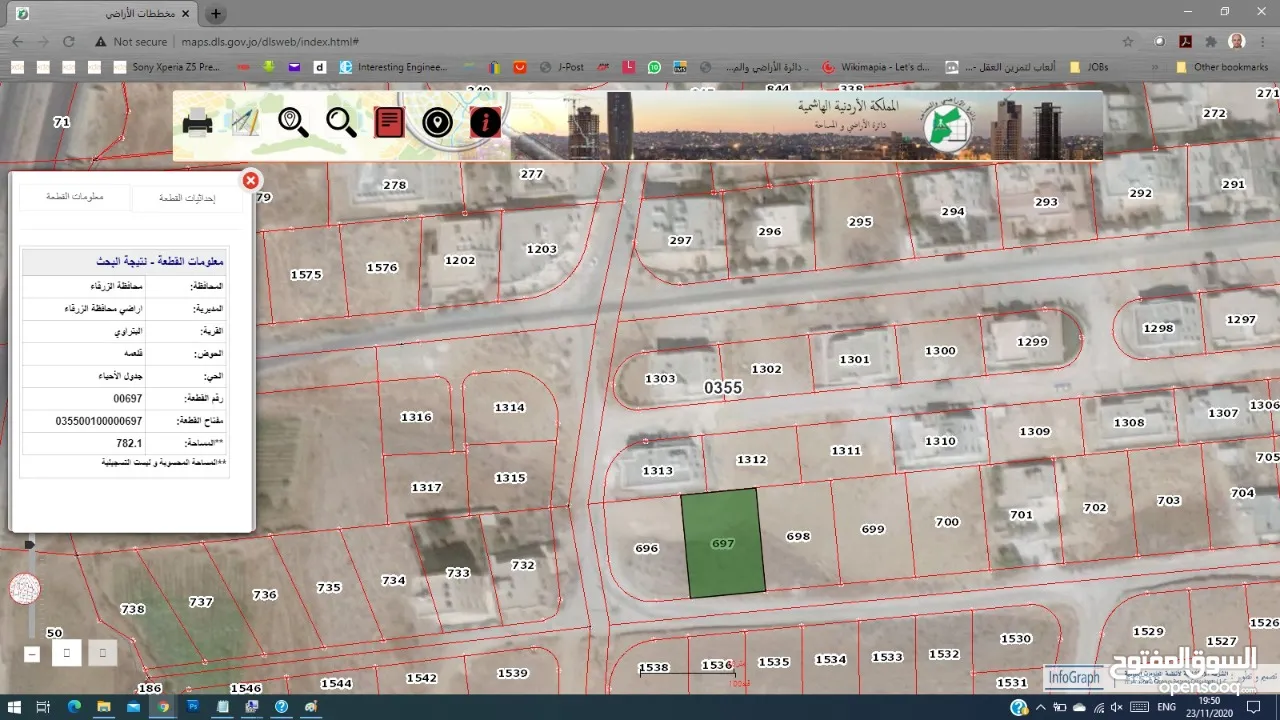Open the Paint app on the taskbar
Viewport: 1280px width, 720px height.
(x=311, y=707)
